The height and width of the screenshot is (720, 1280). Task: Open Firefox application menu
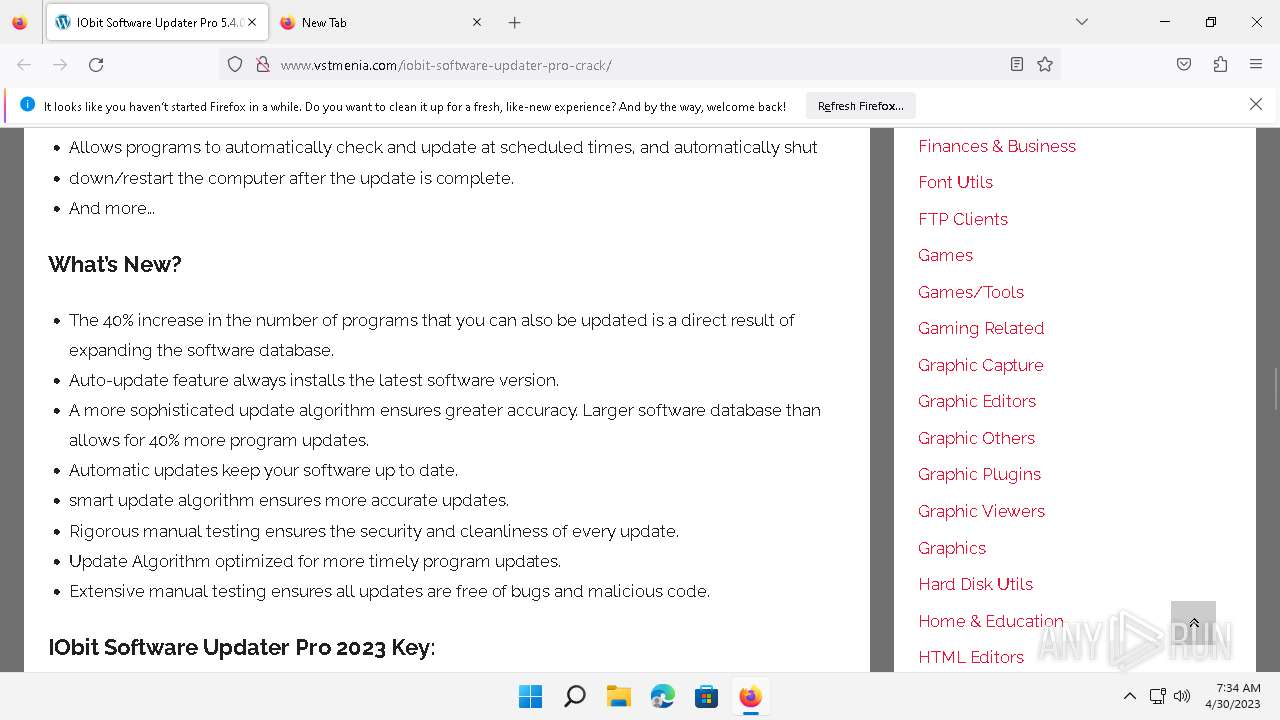1256,64
